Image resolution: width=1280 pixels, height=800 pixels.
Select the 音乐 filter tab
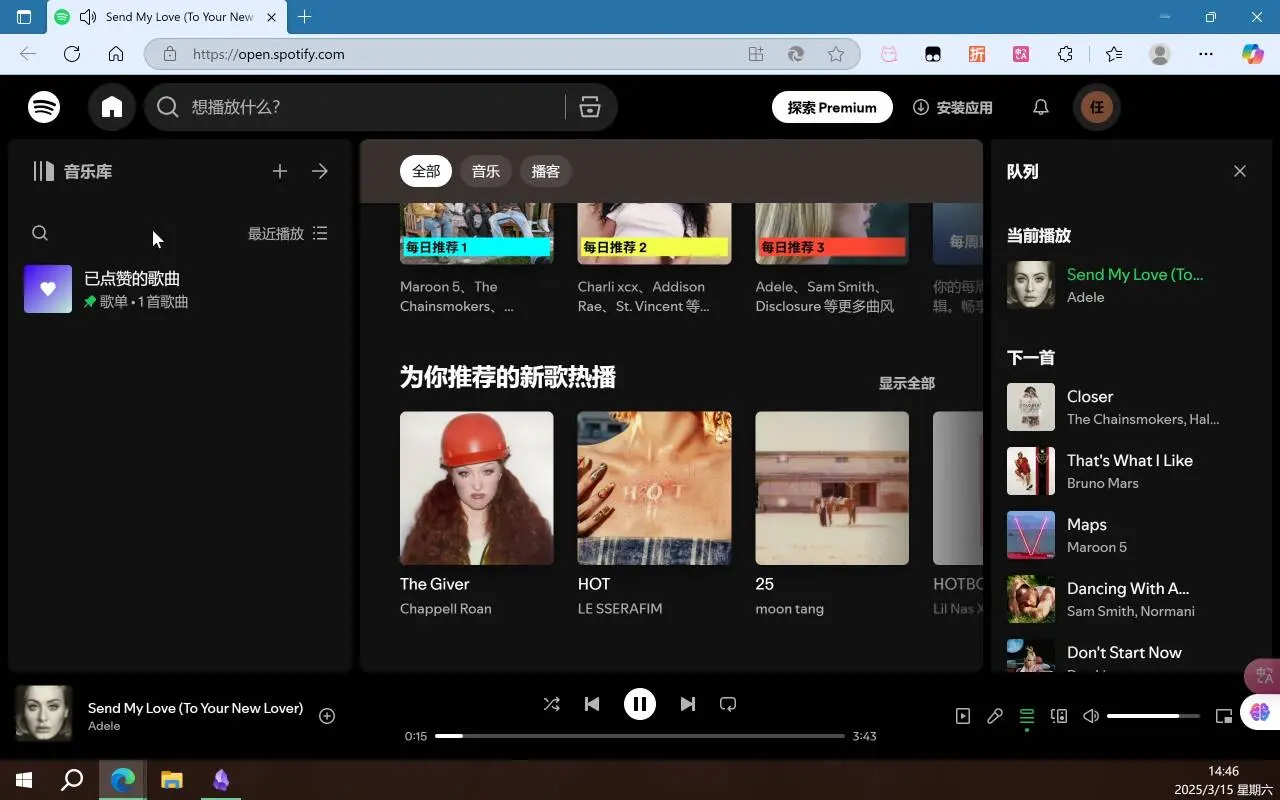(x=486, y=171)
